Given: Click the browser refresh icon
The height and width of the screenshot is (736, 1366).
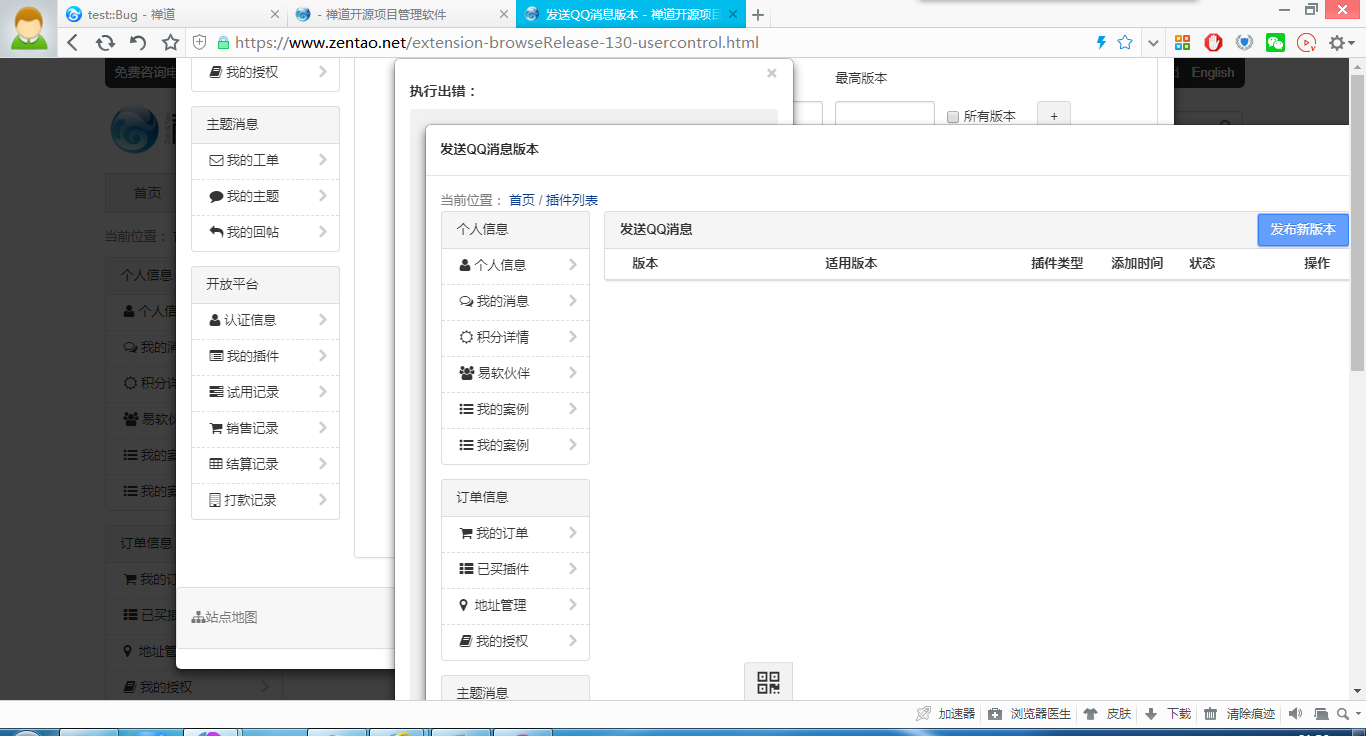Looking at the screenshot, I should [105, 42].
